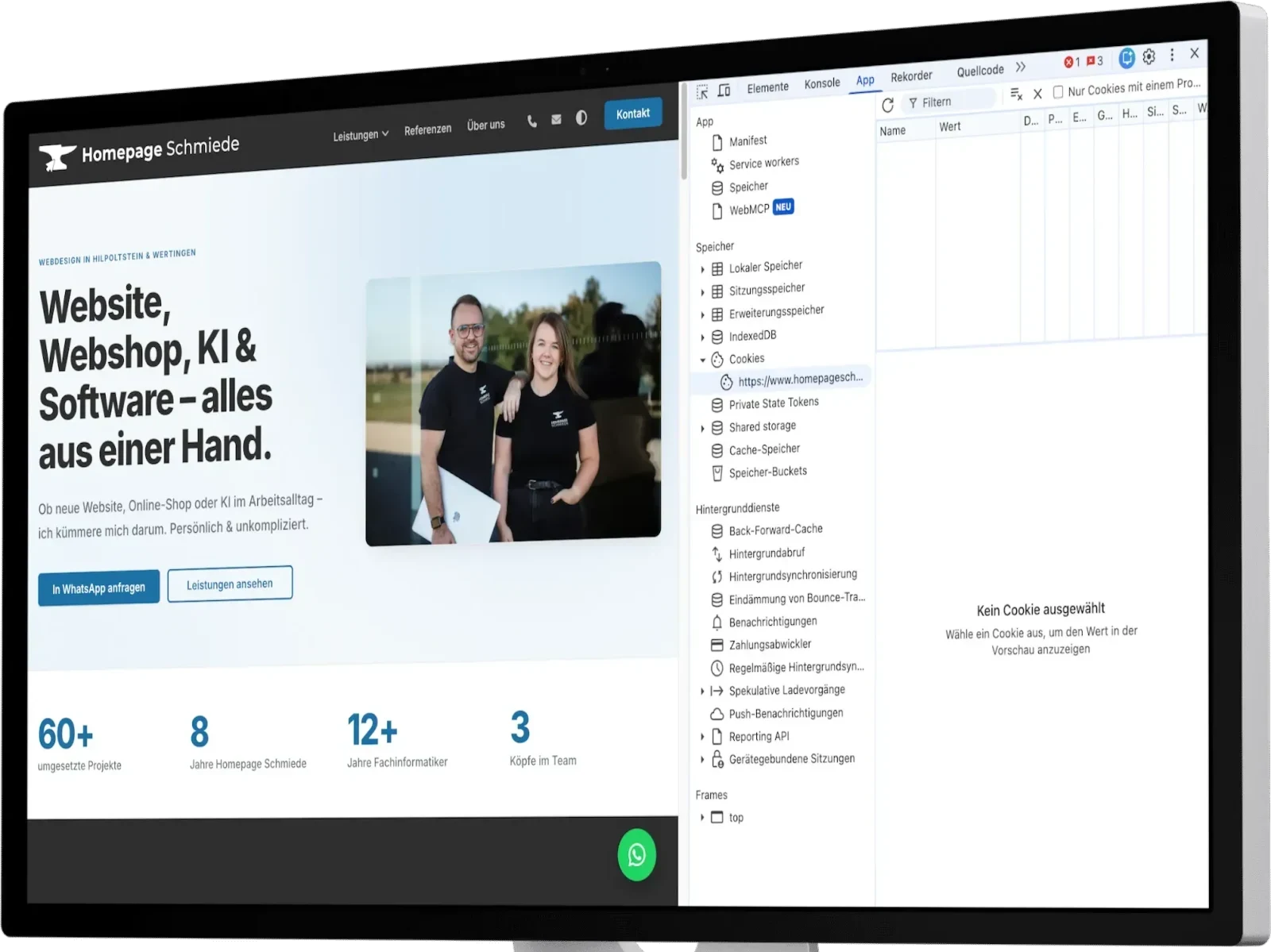The image size is (1271, 952).
Task: Switch to the Konsole tab
Action: pyautogui.click(x=821, y=83)
